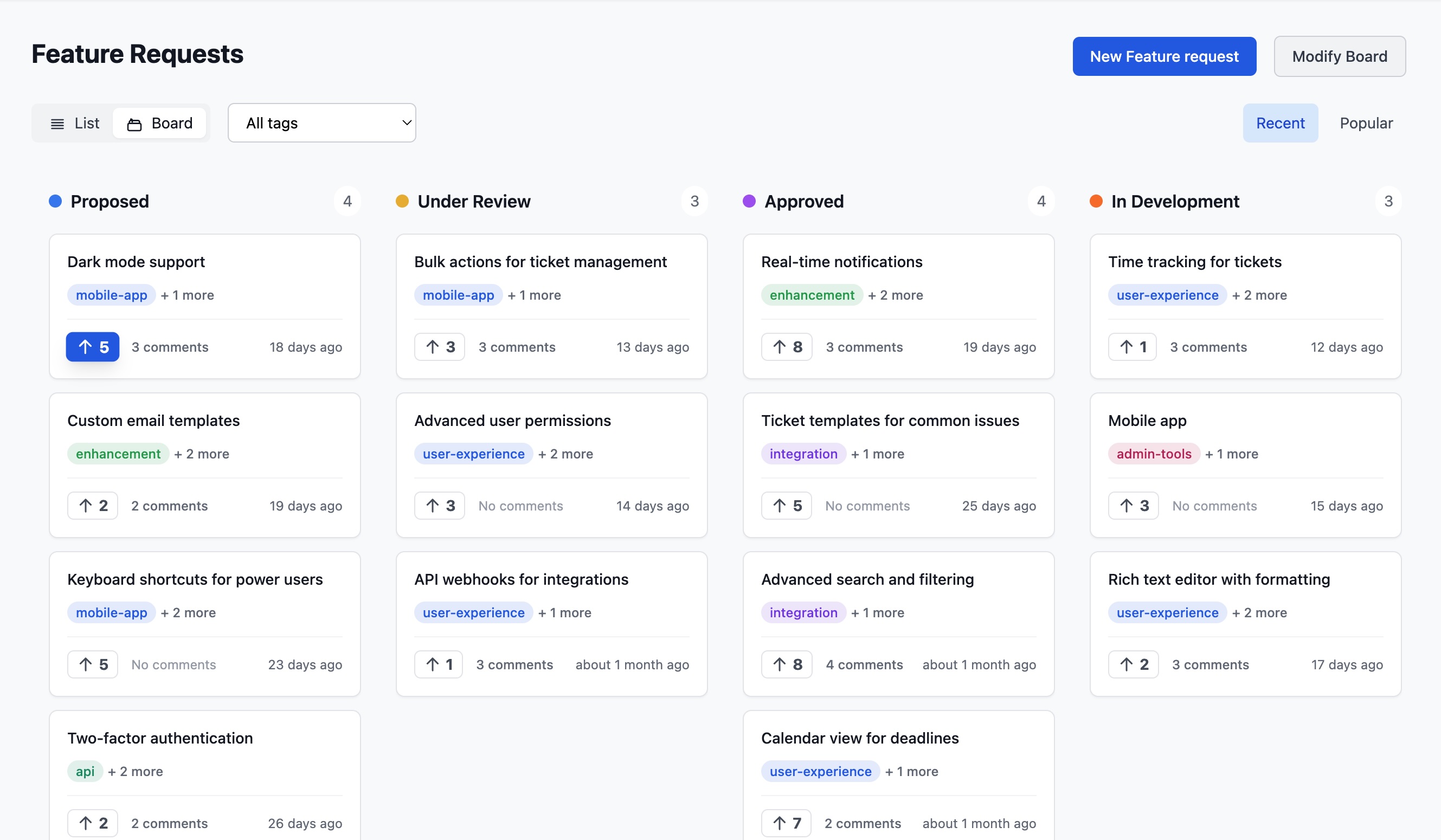Click '4 comments' on Advanced search card
This screenshot has height=840, width=1441.
tap(864, 664)
